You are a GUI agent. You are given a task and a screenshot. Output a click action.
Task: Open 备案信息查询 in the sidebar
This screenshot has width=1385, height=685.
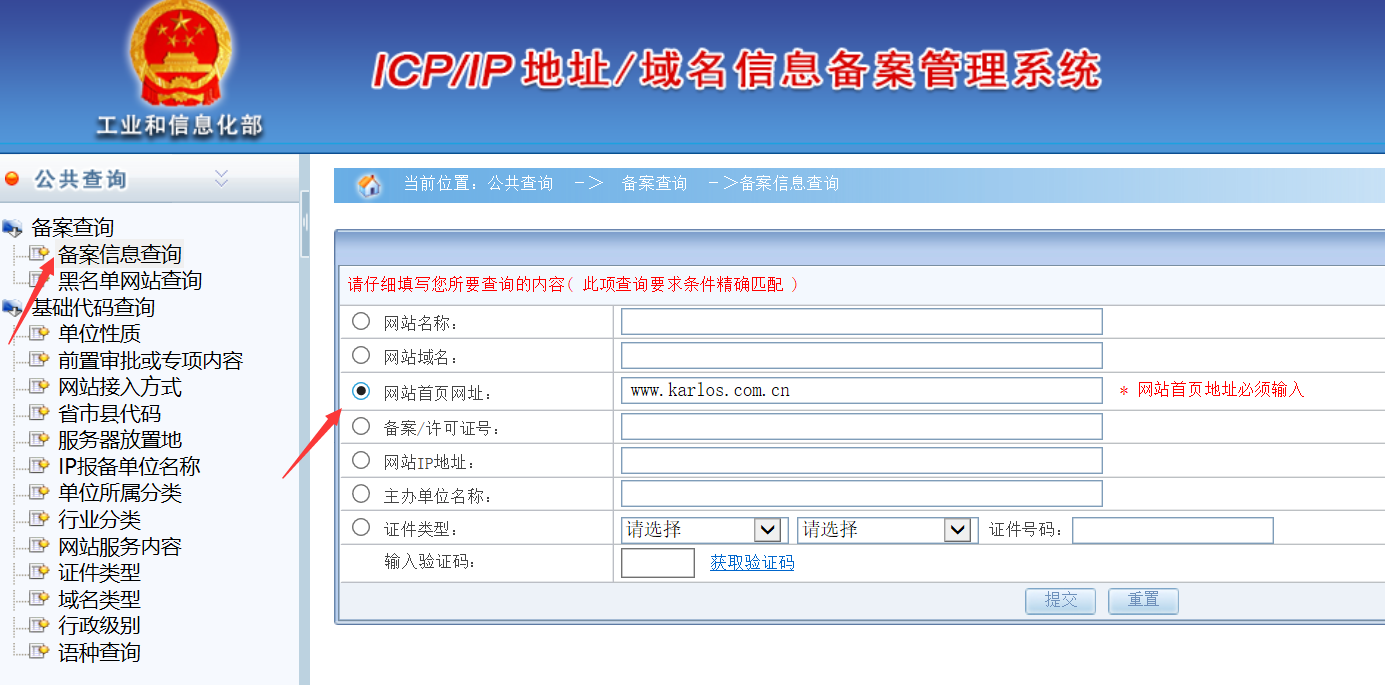click(x=120, y=254)
